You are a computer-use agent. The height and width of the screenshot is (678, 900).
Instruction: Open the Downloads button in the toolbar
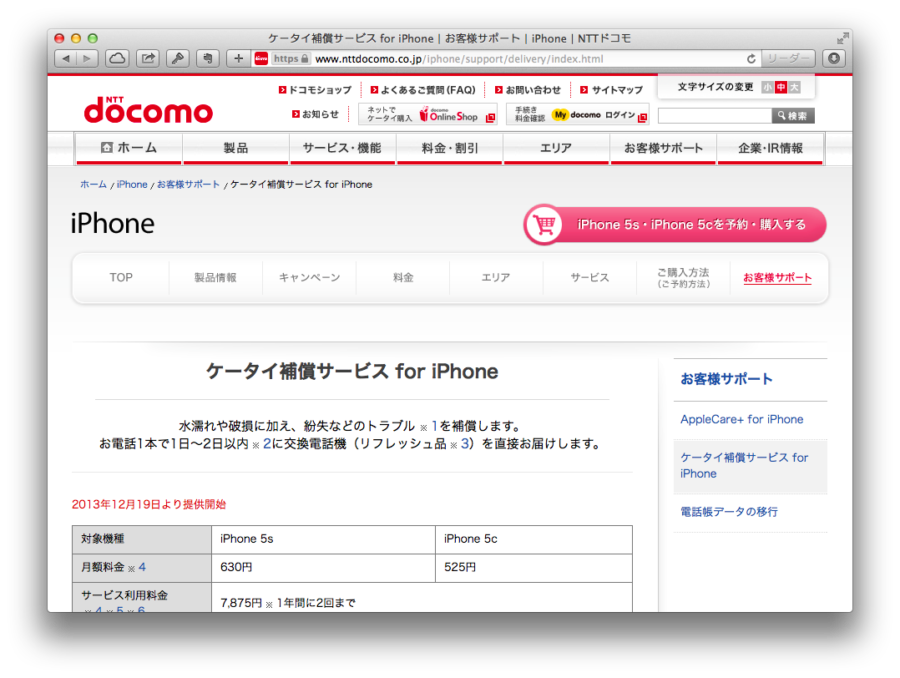pos(834,59)
